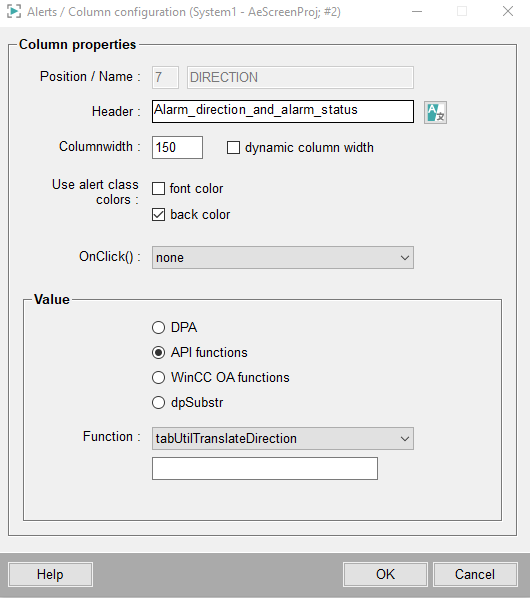
Task: Click the application icon in title bar
Action: pyautogui.click(x=14, y=12)
